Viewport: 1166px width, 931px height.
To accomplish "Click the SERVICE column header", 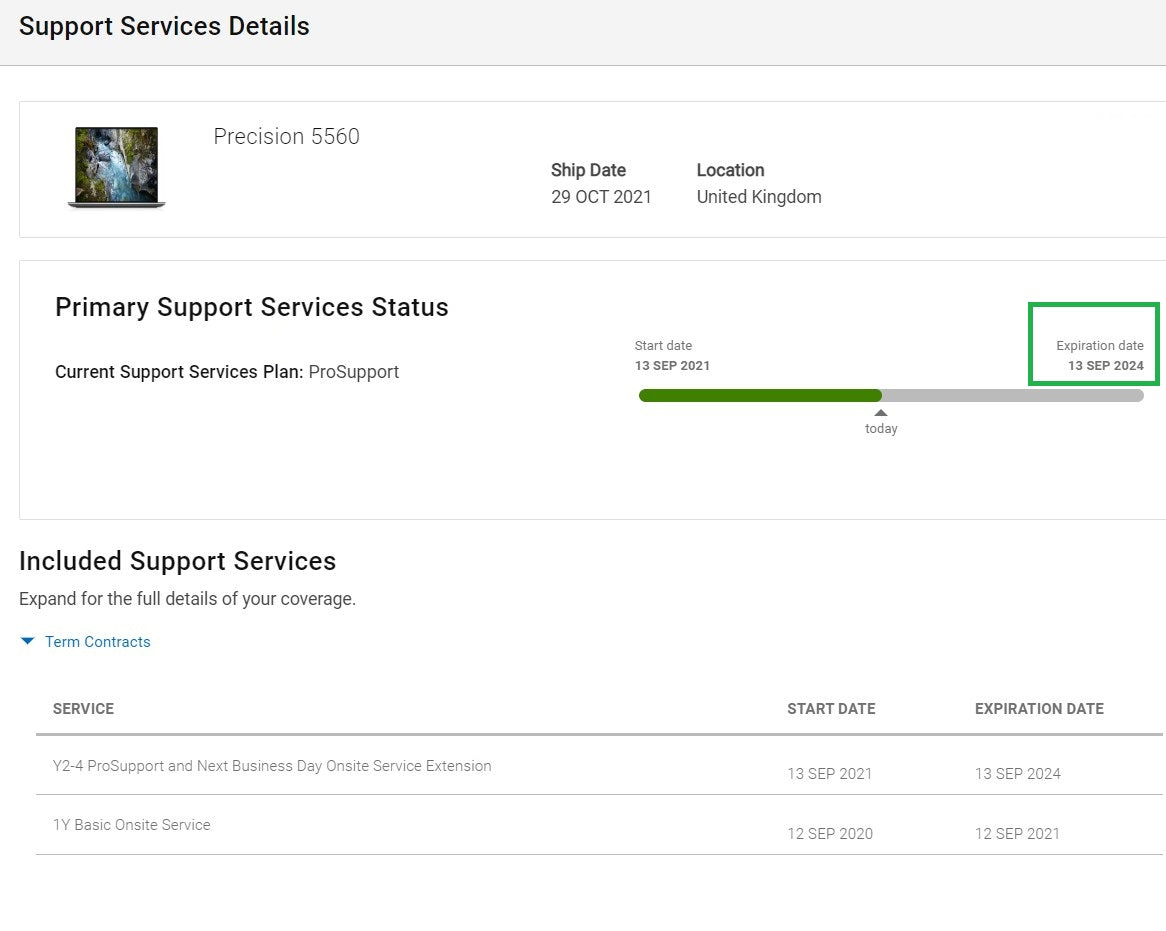I will point(83,709).
